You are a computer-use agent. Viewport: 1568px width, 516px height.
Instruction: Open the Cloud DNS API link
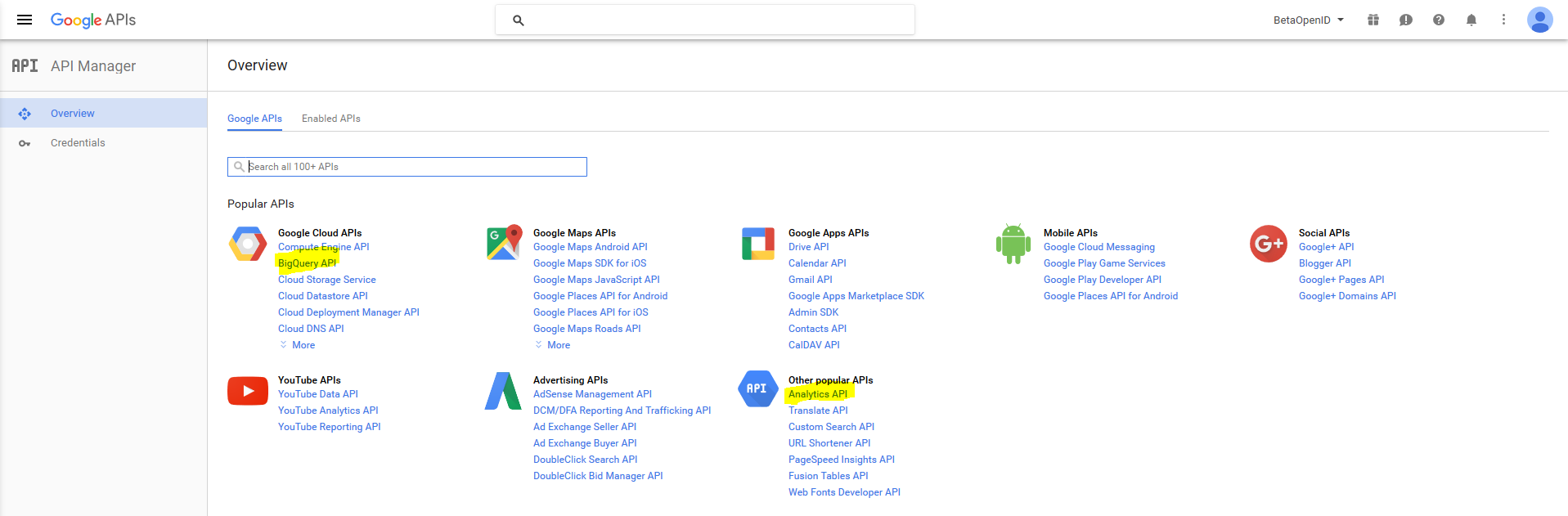(x=311, y=329)
